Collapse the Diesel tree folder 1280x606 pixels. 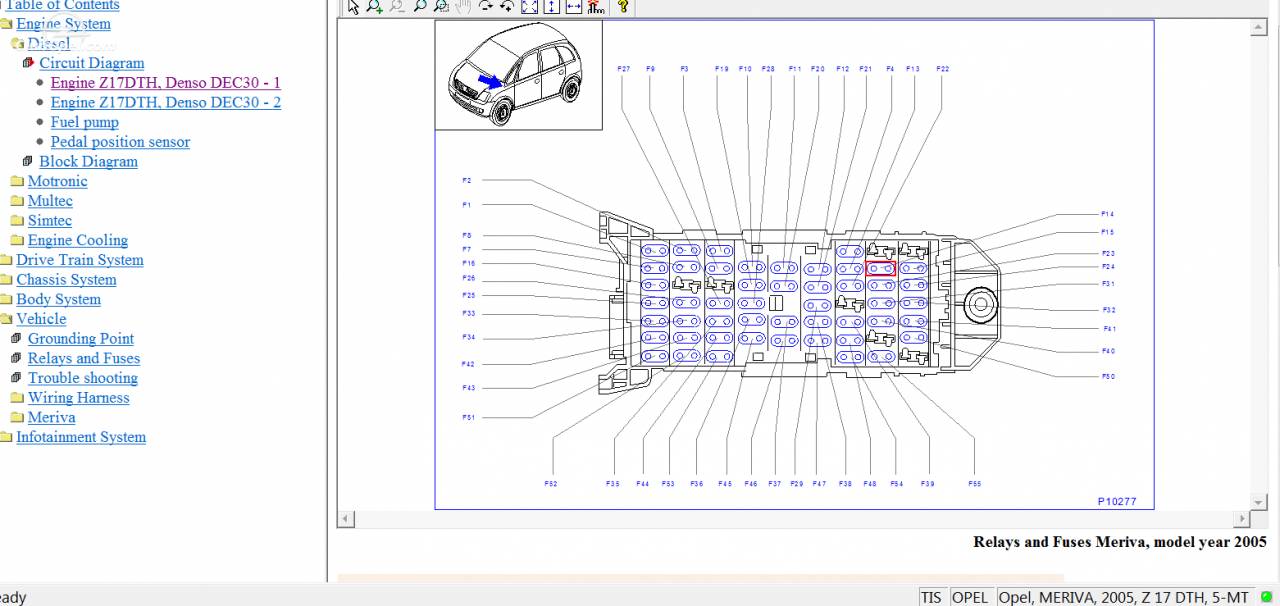point(49,43)
